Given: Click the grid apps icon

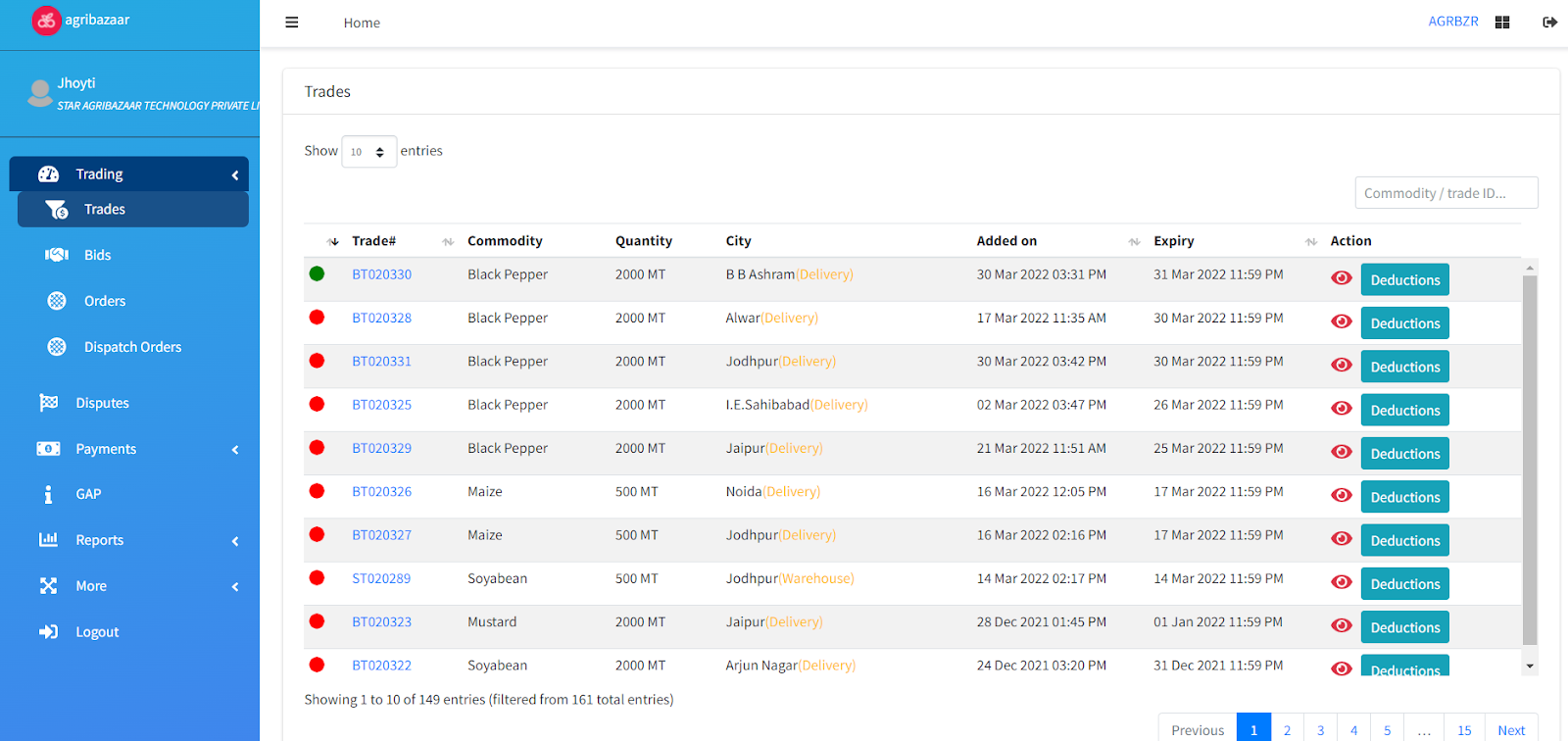Looking at the screenshot, I should coord(1502,23).
